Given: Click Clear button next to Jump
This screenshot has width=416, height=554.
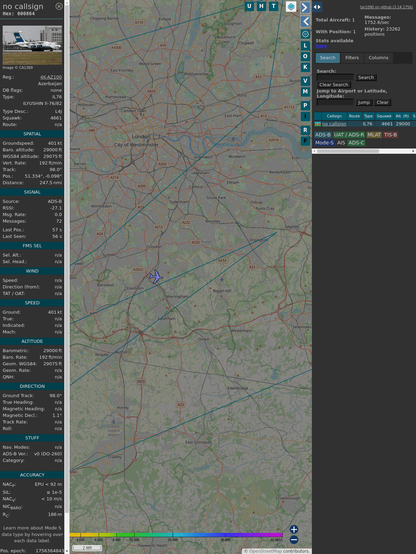Looking at the screenshot, I should tap(382, 102).
